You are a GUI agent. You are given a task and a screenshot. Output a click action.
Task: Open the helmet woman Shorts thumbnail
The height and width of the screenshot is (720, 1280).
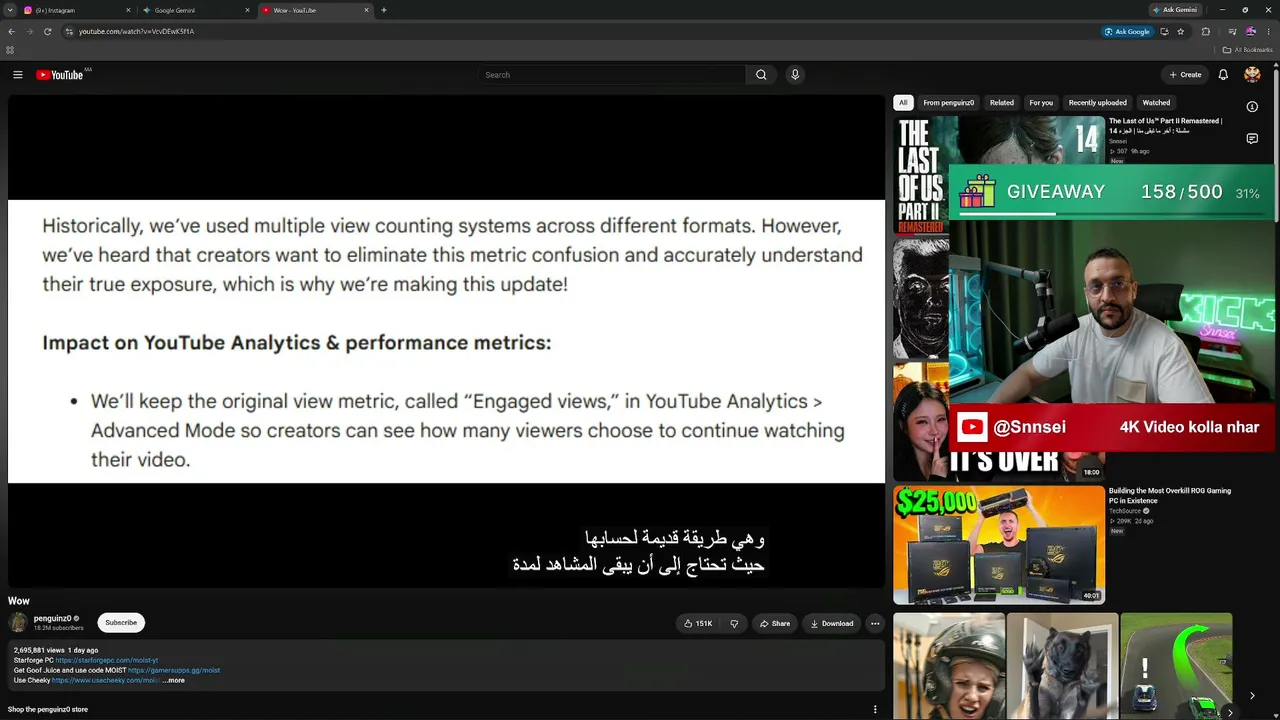point(949,666)
